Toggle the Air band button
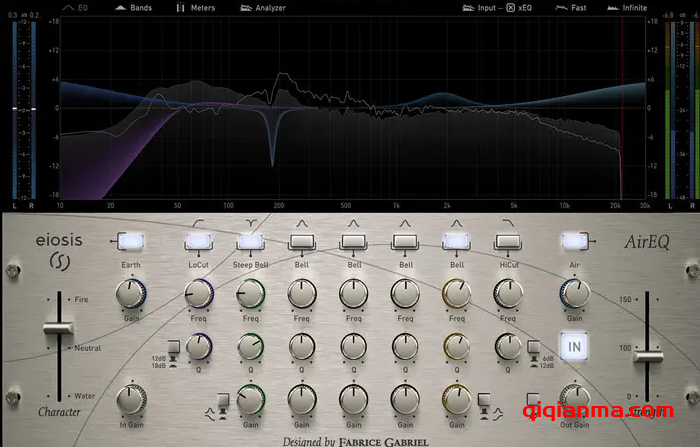The height and width of the screenshot is (447, 700). (575, 241)
